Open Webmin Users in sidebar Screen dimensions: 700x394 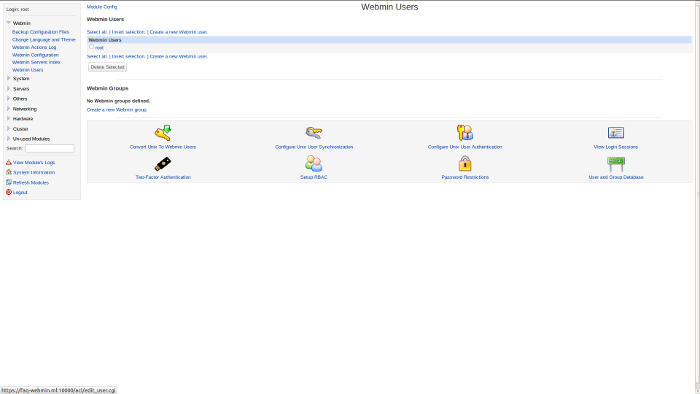28,70
